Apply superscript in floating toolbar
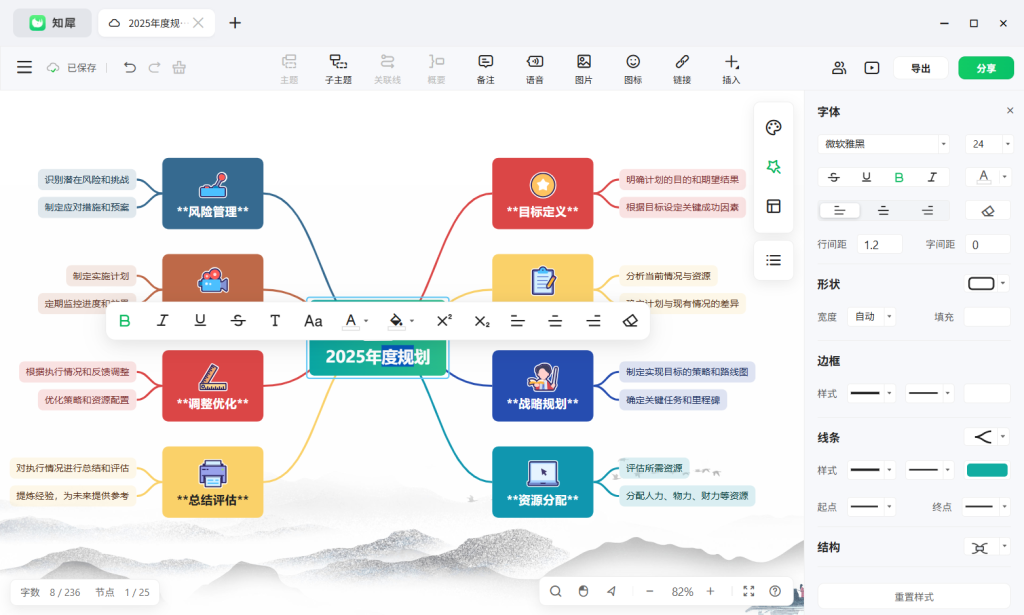 444,321
